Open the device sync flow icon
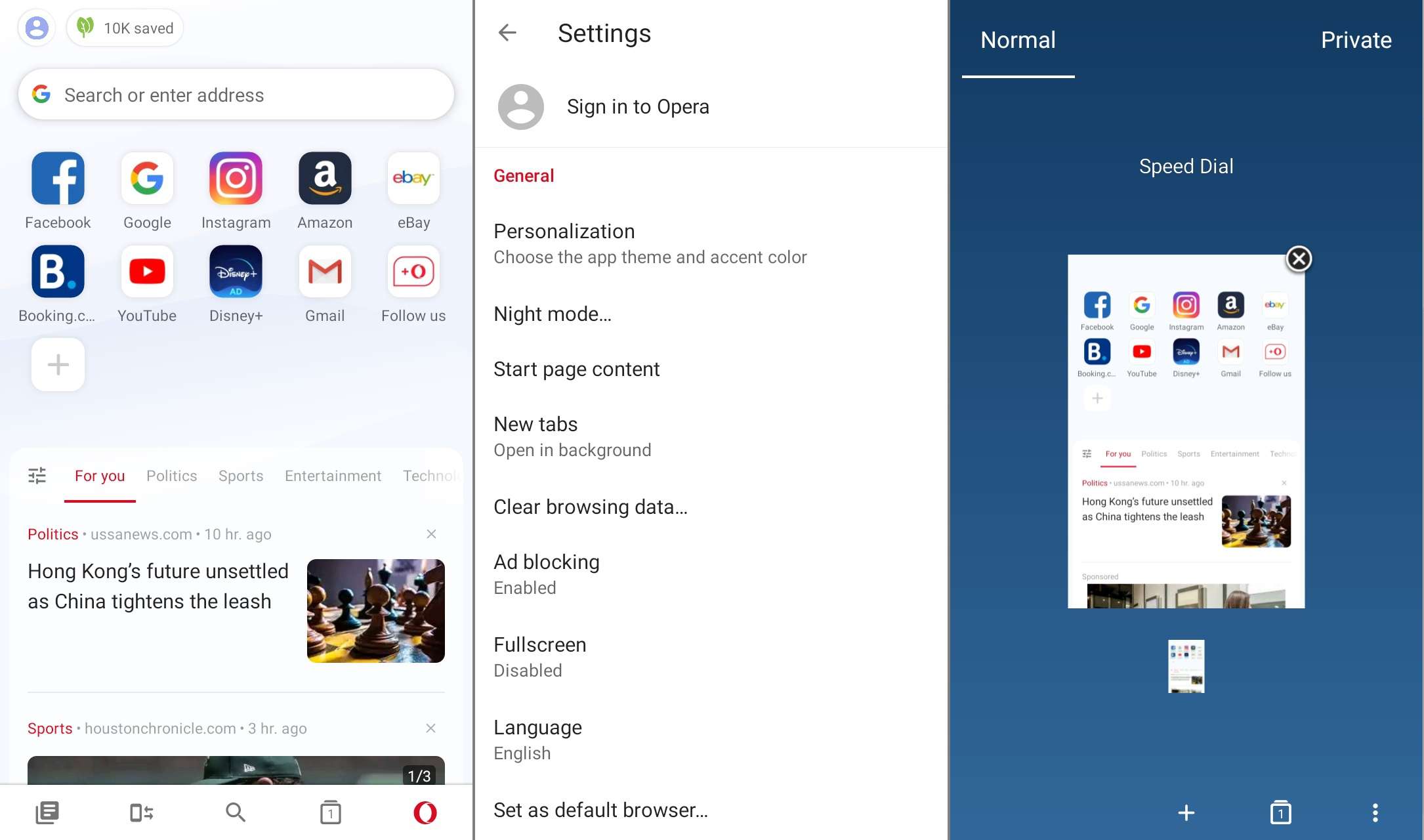The width and height of the screenshot is (1424, 840). coord(142,812)
